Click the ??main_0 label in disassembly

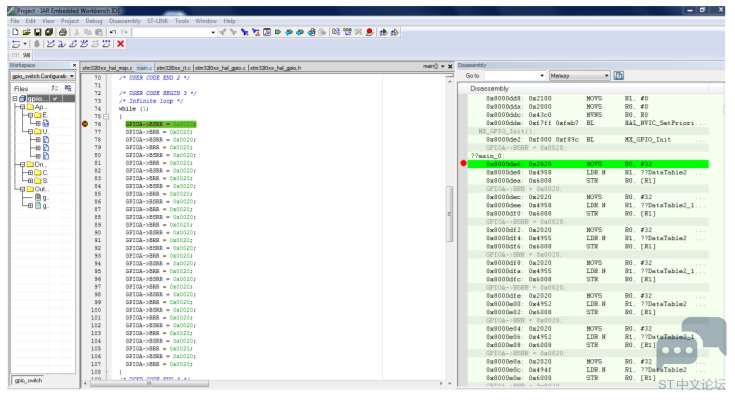[488, 156]
